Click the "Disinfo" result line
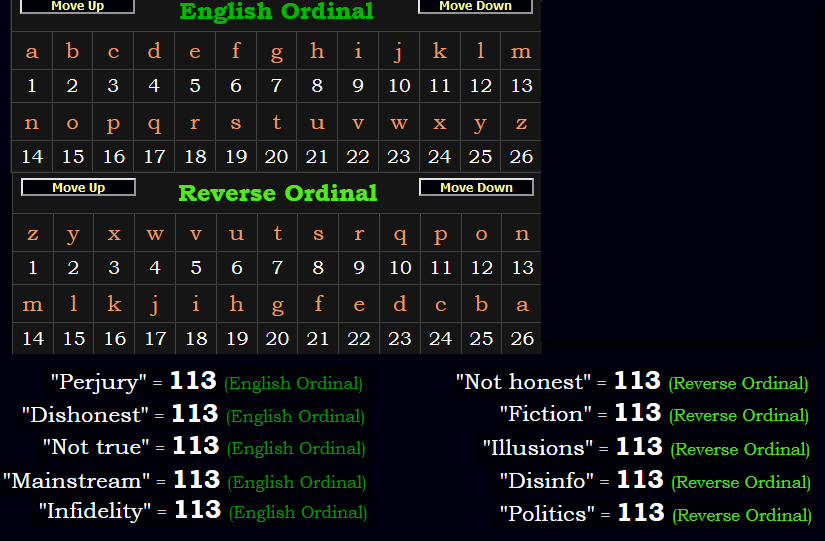 [x=656, y=480]
